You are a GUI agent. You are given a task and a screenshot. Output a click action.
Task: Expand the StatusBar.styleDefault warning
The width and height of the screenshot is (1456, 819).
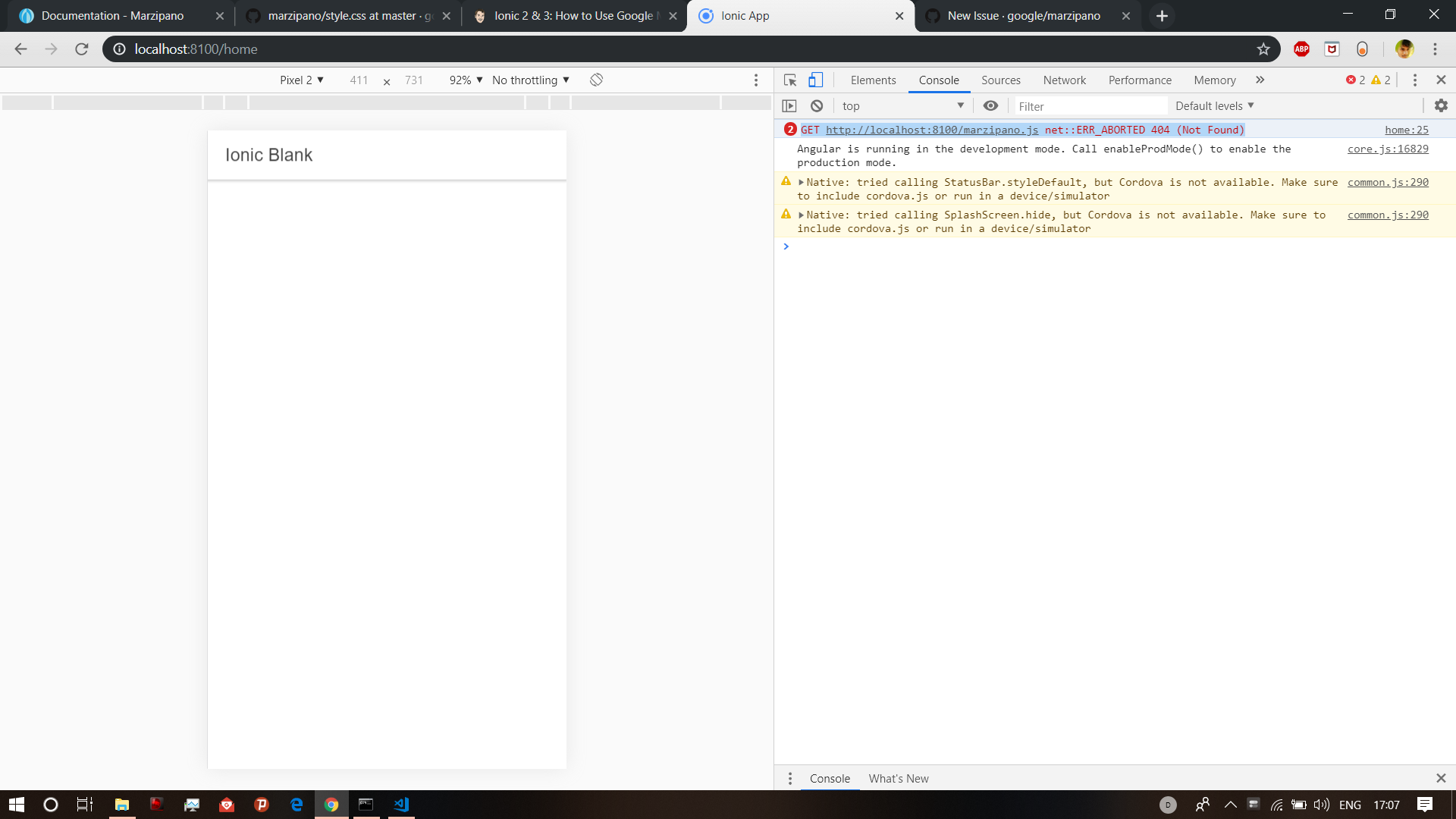point(802,182)
